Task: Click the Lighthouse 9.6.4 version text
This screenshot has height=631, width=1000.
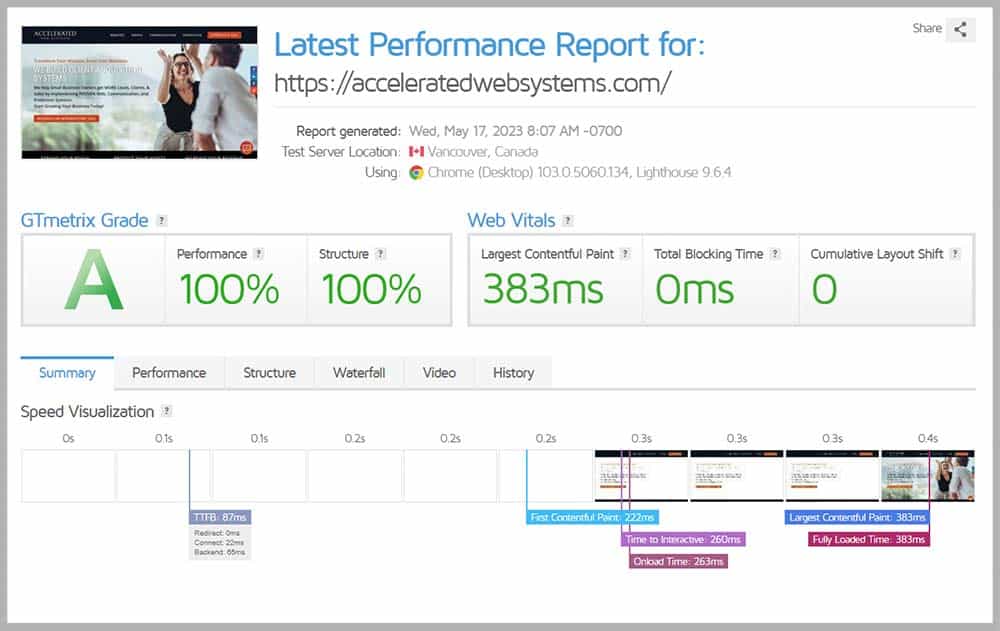Action: (x=684, y=172)
